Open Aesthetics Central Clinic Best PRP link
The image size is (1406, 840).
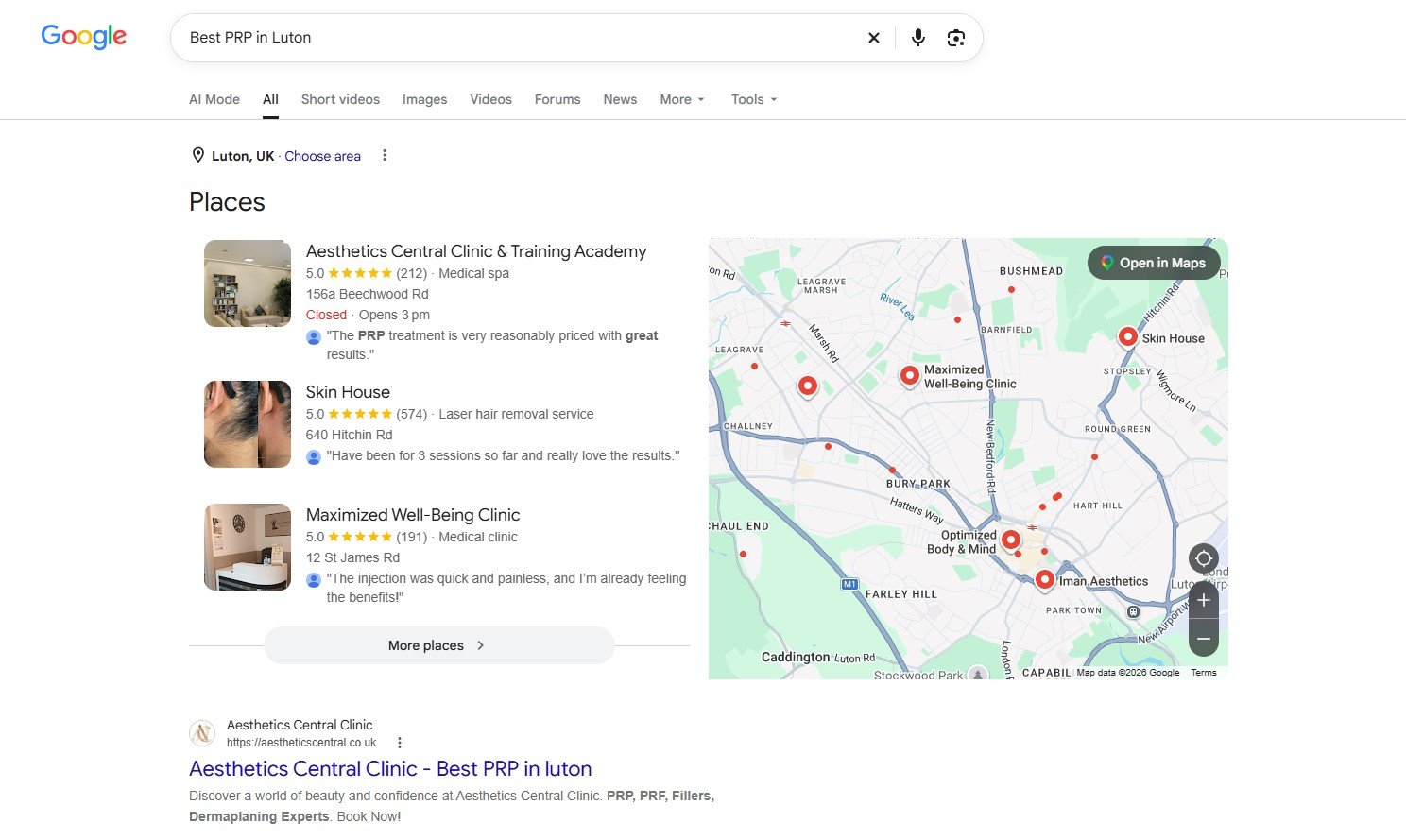coord(390,768)
